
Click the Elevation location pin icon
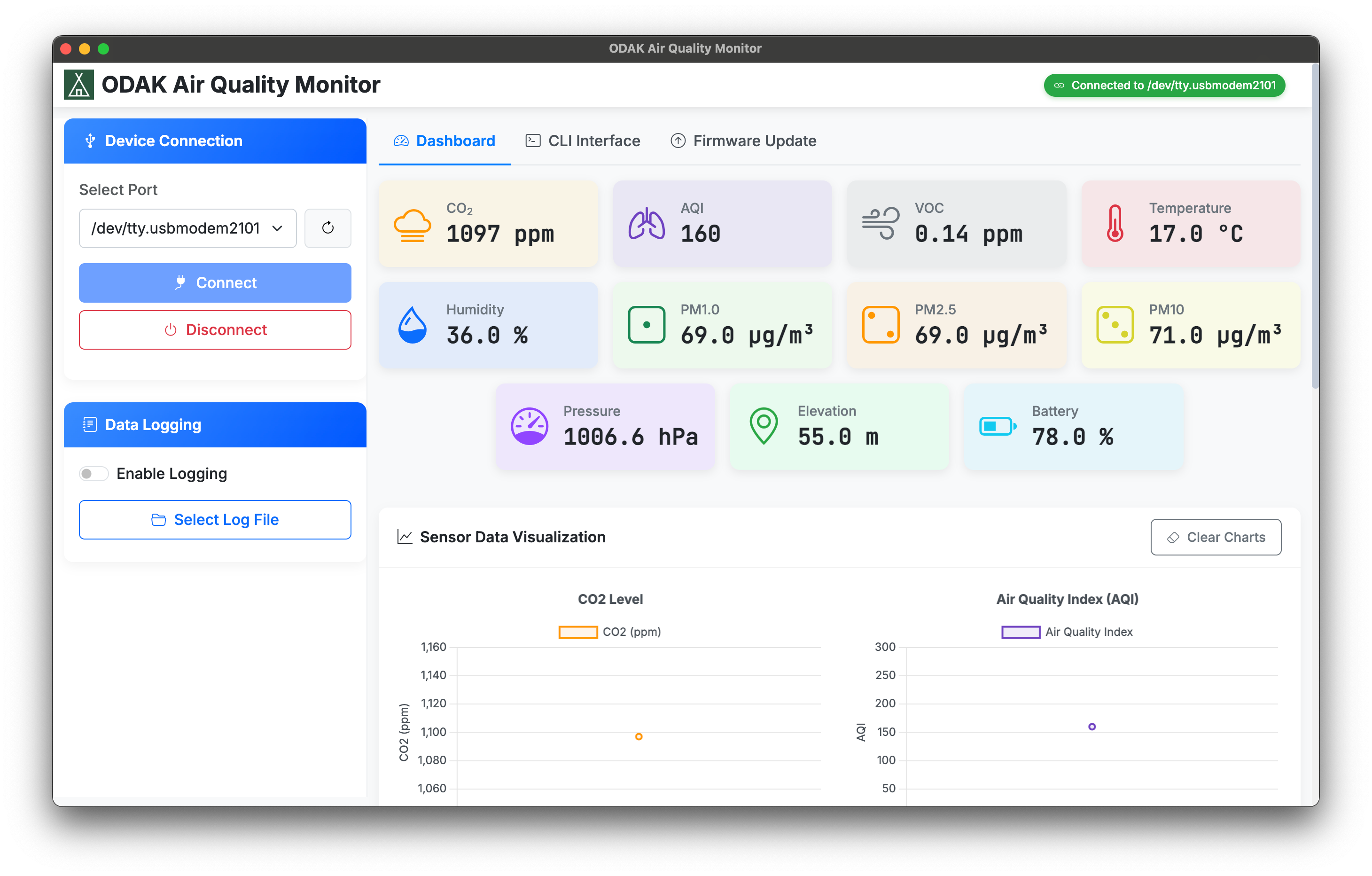pos(764,426)
